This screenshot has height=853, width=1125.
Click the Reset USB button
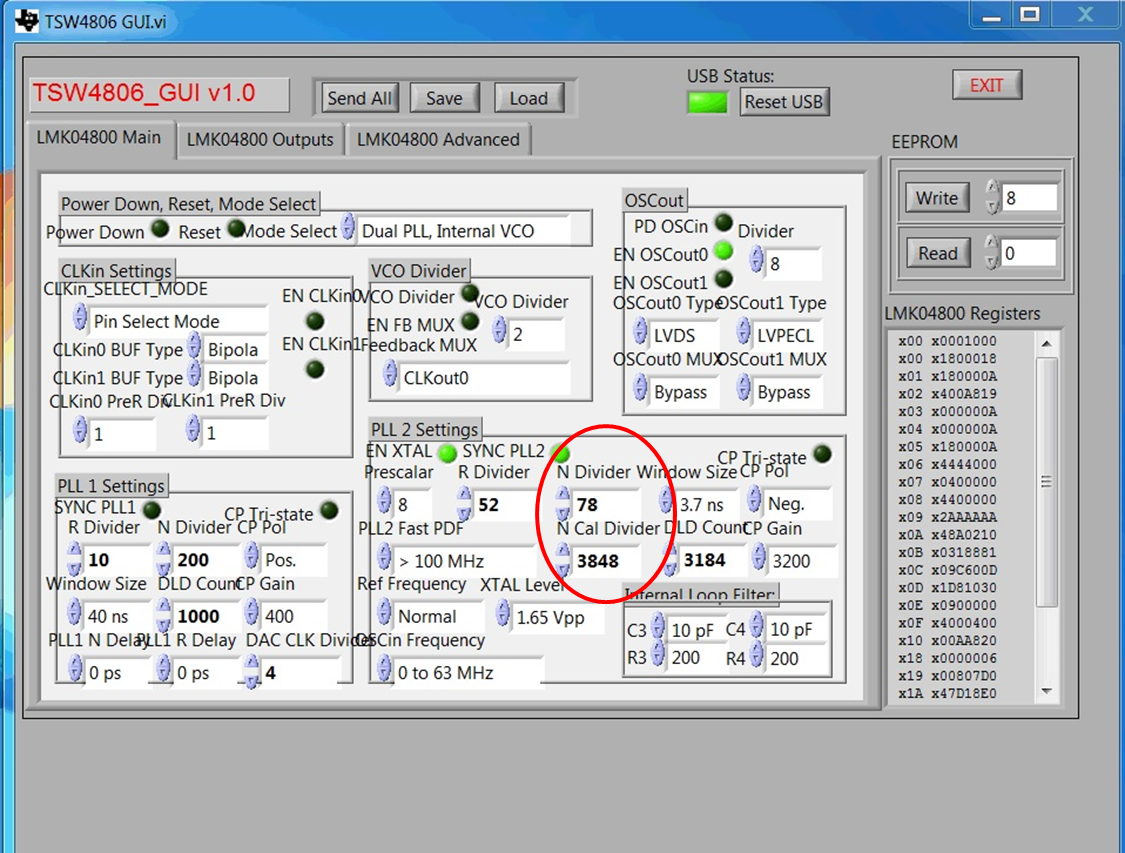[x=783, y=102]
